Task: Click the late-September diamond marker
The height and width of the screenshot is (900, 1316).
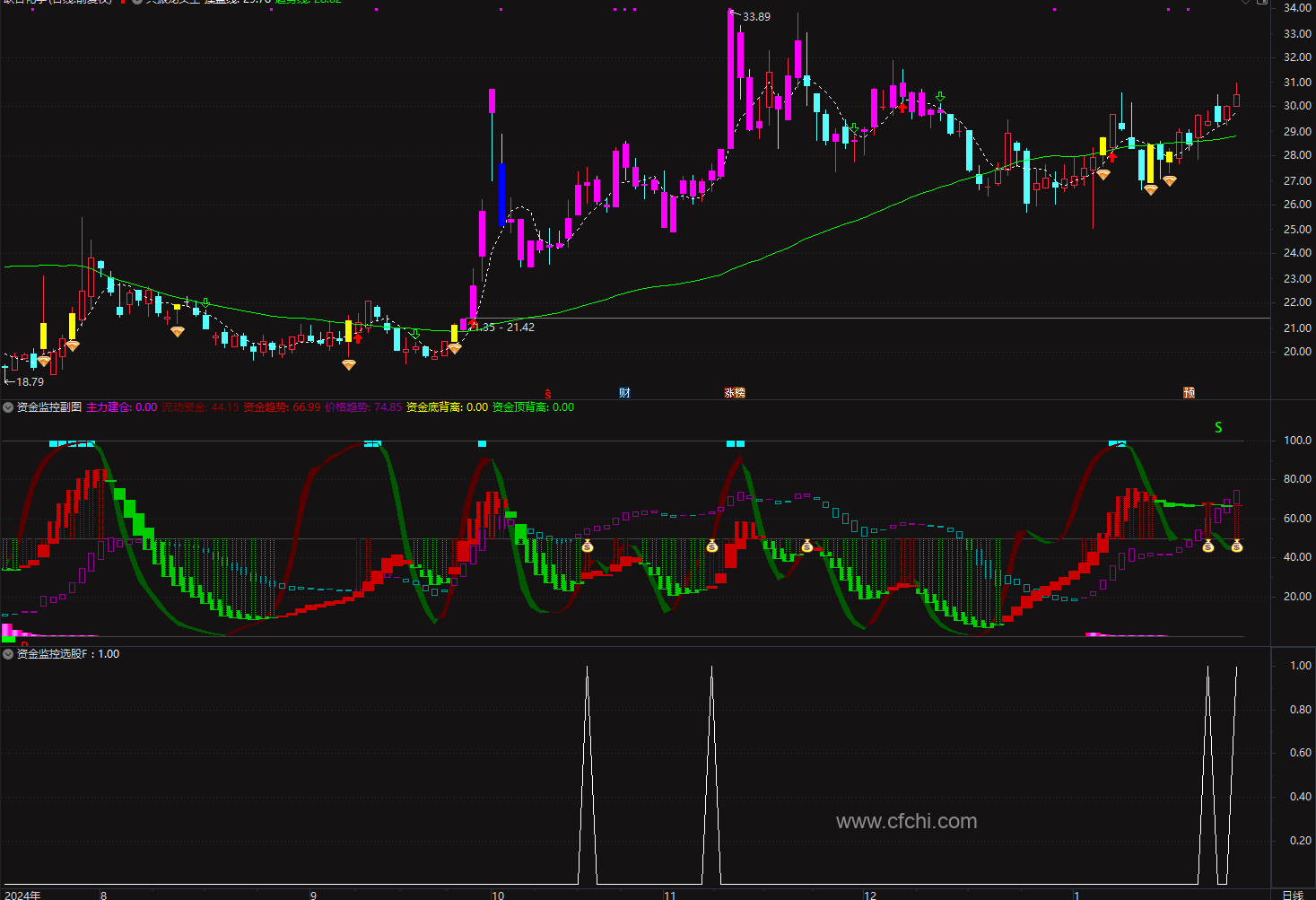Action: [455, 348]
